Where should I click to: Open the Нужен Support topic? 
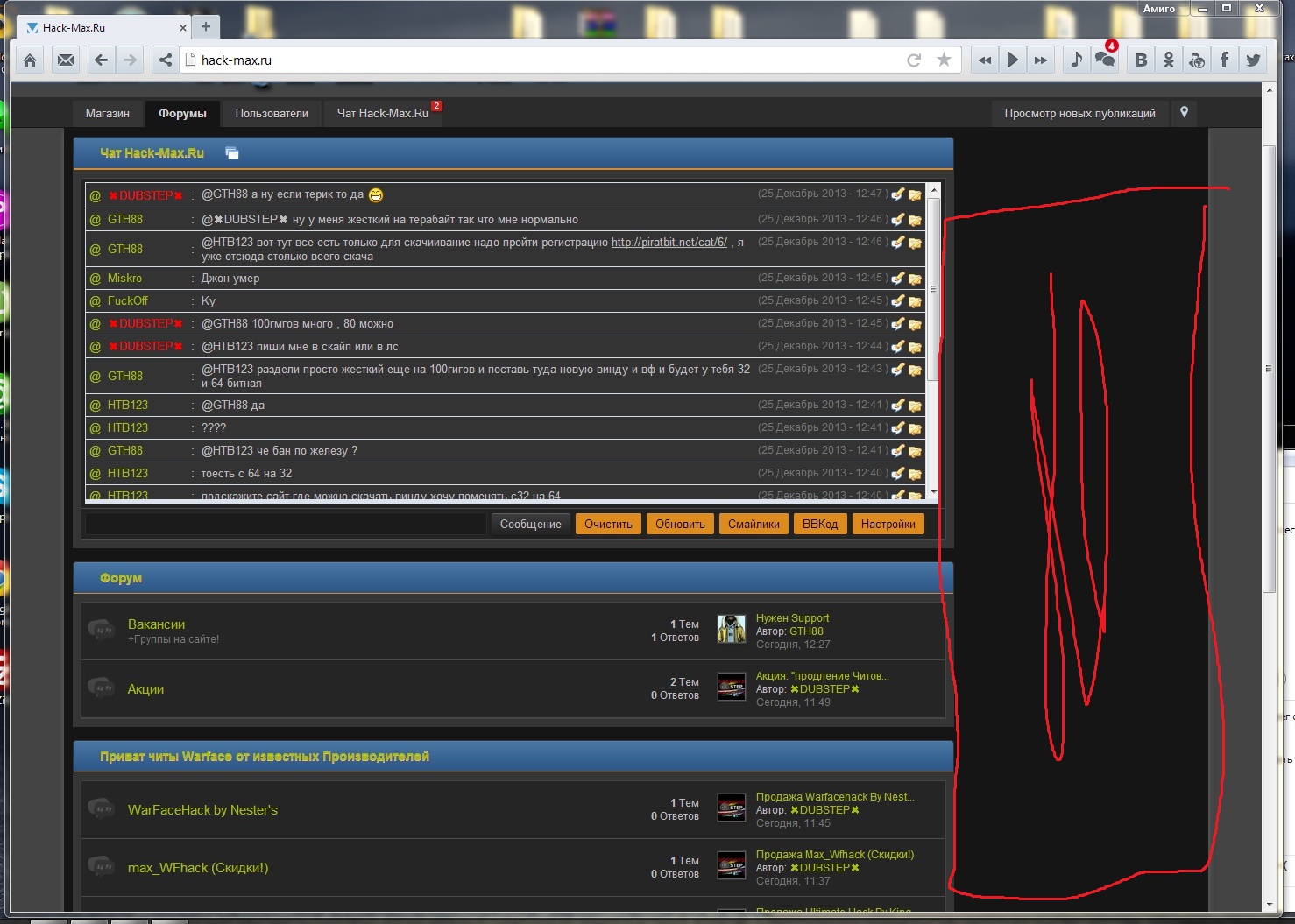tap(792, 618)
